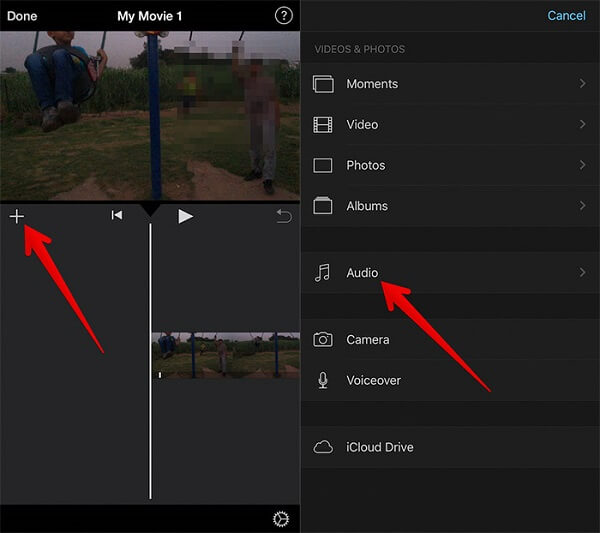The image size is (600, 533).
Task: Choose the iCloud Drive option
Action: [450, 447]
